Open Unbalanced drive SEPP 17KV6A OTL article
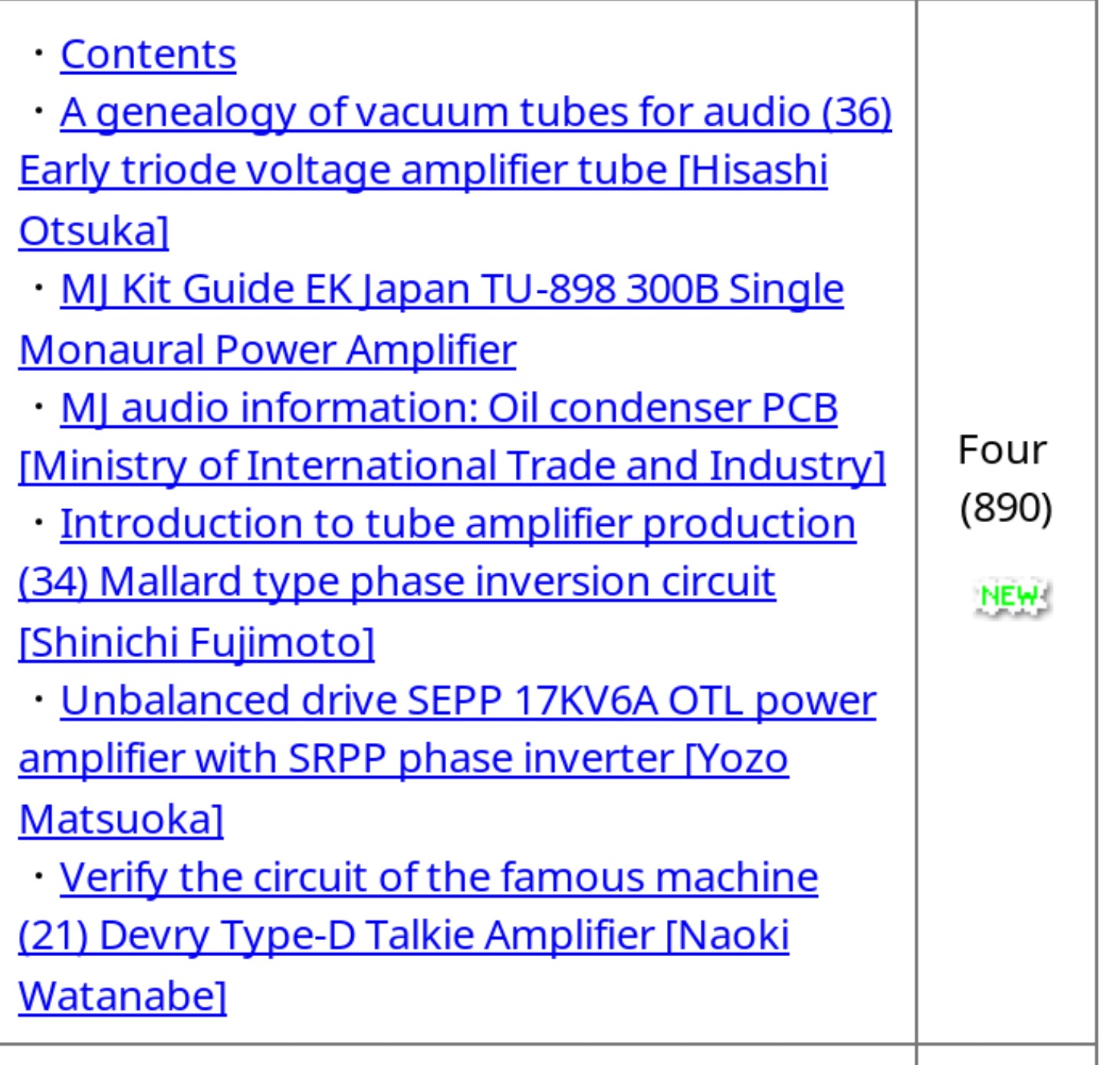Image resolution: width=1120 pixels, height=1065 pixels. tap(468, 701)
